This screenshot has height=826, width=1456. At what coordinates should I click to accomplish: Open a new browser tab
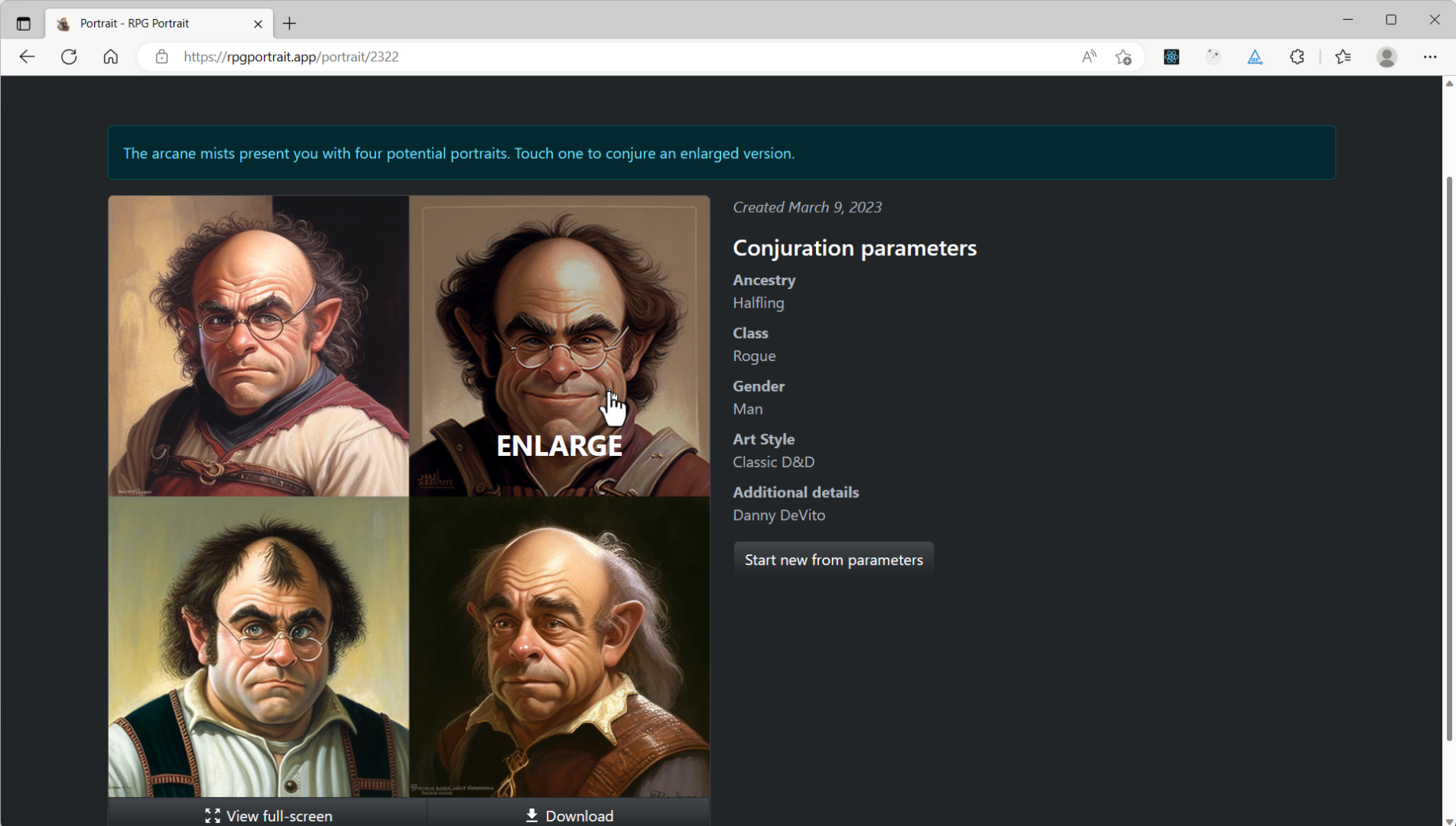289,24
